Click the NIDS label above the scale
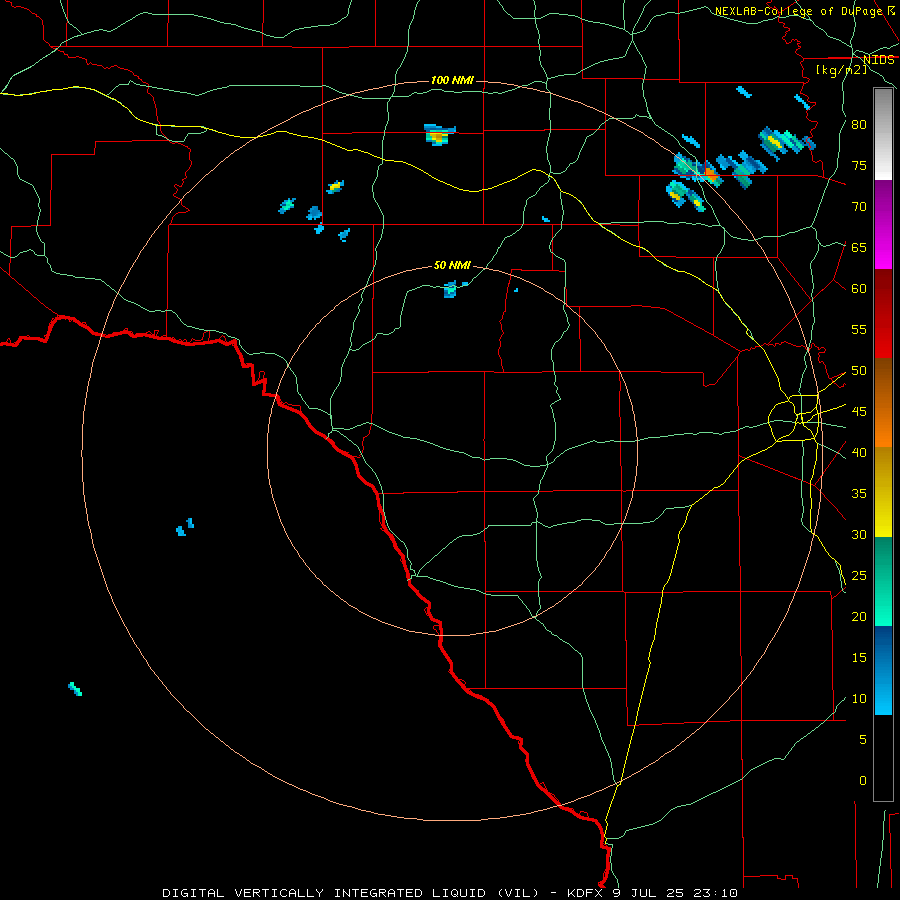Screen dimensions: 900x900 (879, 60)
